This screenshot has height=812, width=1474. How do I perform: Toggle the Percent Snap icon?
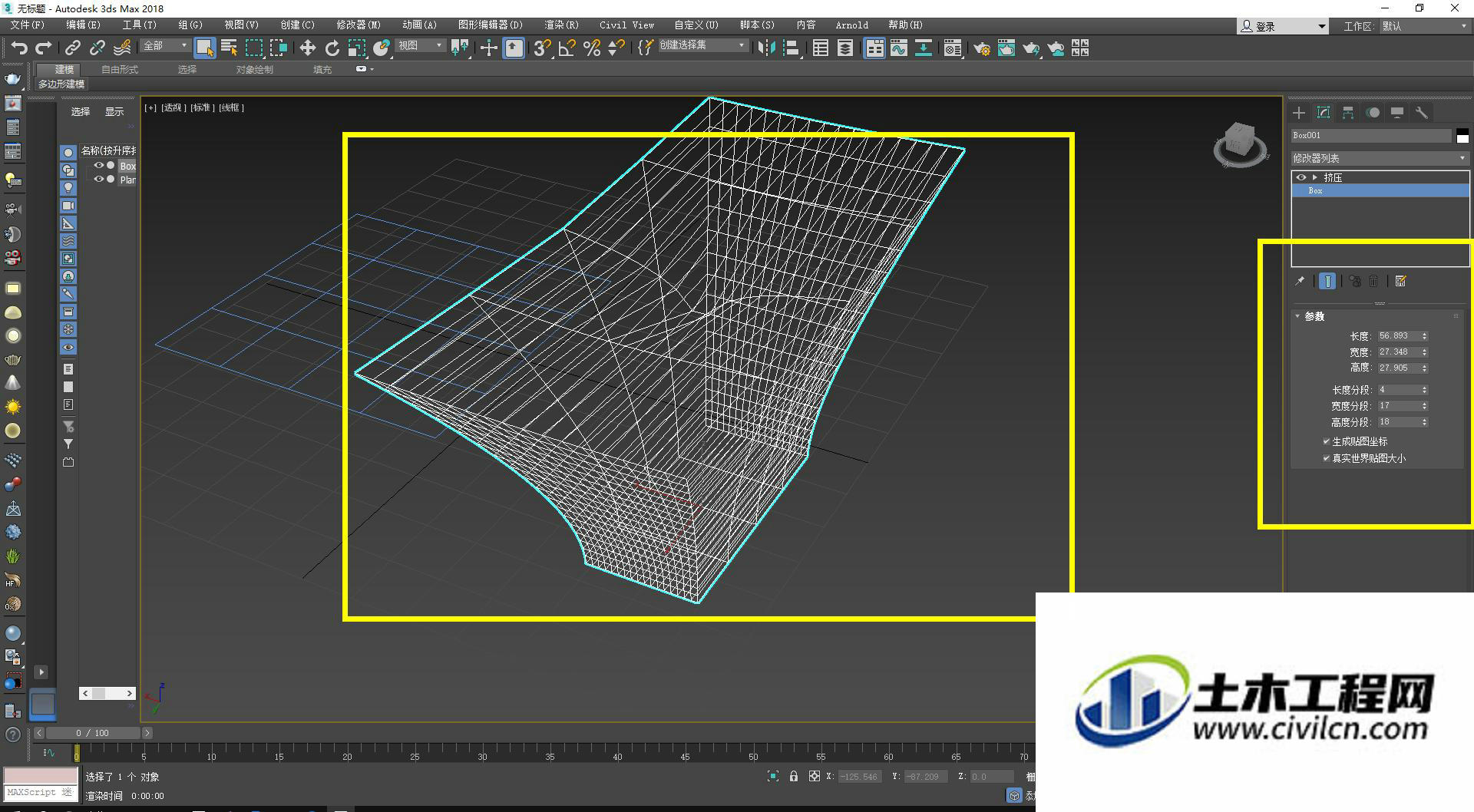pyautogui.click(x=592, y=48)
